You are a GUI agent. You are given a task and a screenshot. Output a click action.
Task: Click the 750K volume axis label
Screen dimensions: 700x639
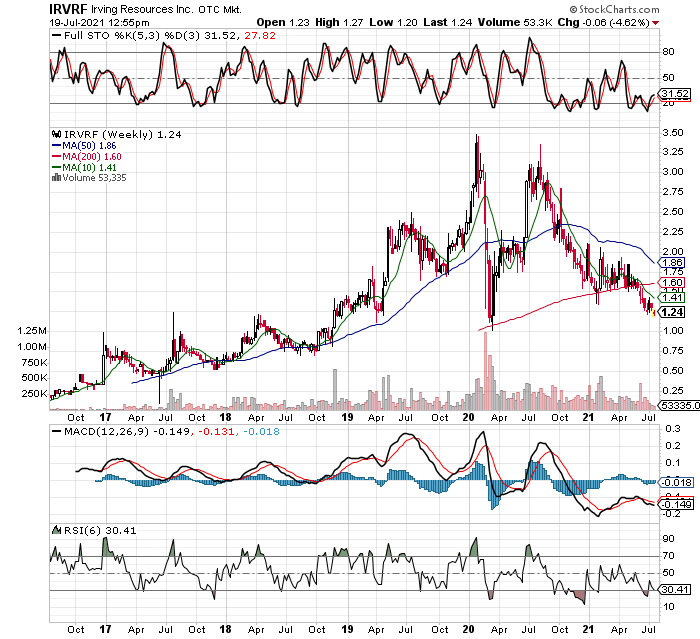[x=34, y=363]
